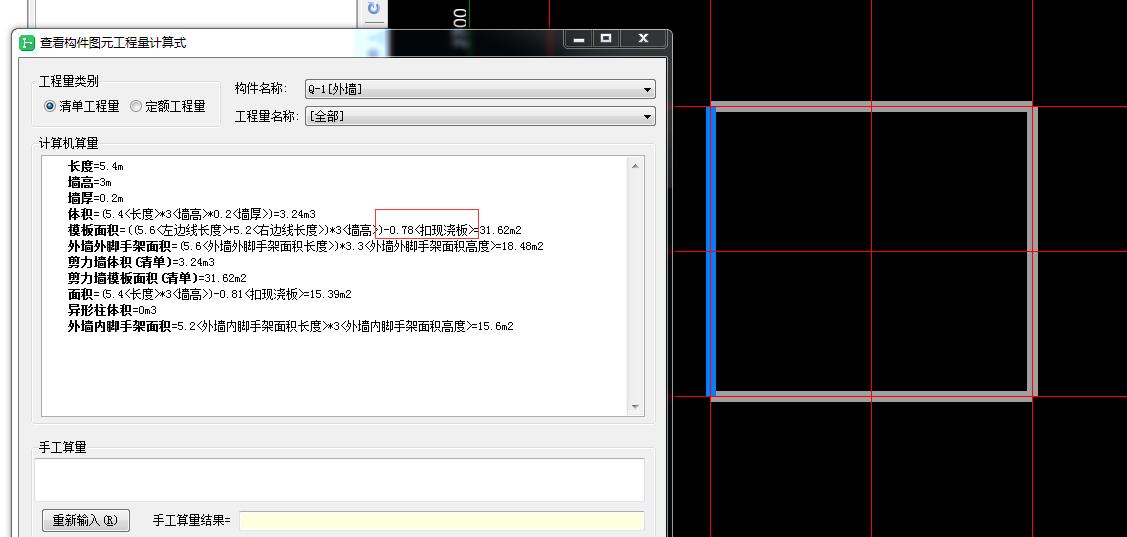Select the gray top wall in drawing
Image resolution: width=1127 pixels, height=537 pixels.
871,106
